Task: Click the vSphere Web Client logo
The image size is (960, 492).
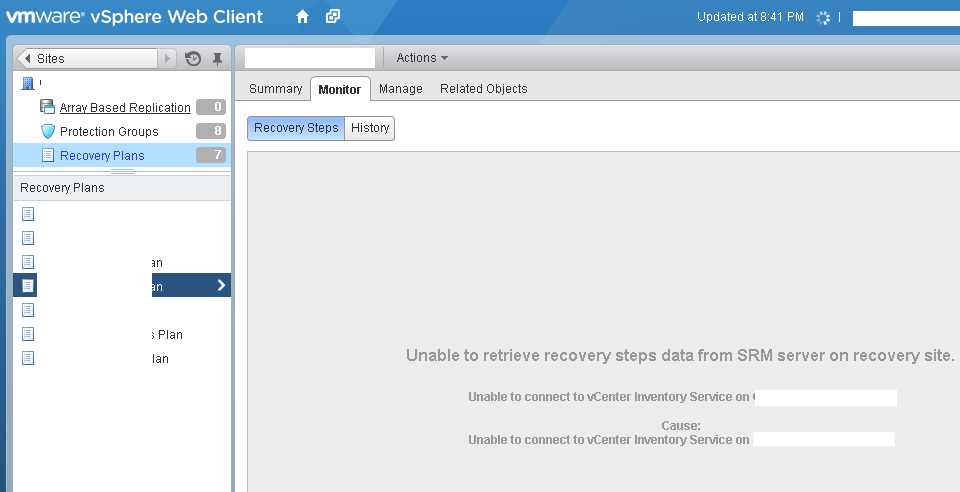Action: pos(135,17)
